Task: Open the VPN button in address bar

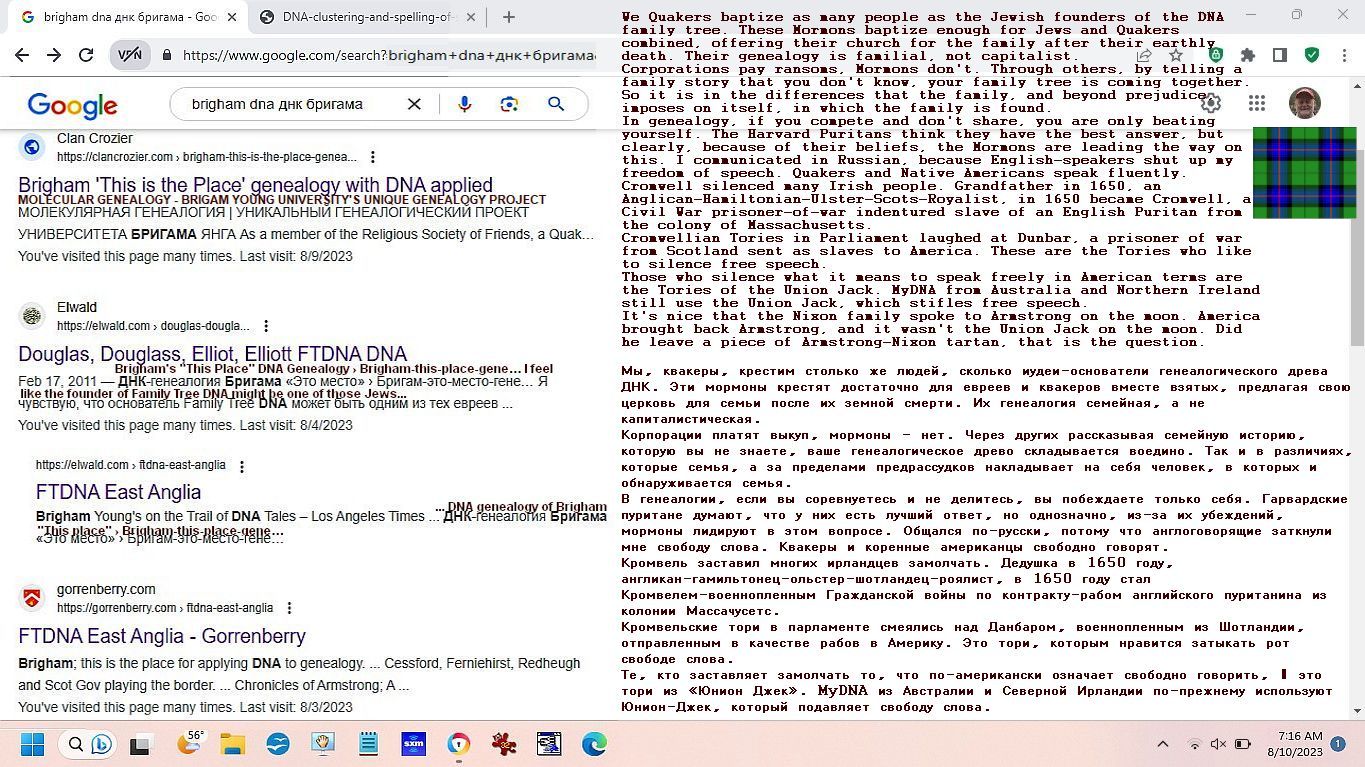Action: [130, 56]
